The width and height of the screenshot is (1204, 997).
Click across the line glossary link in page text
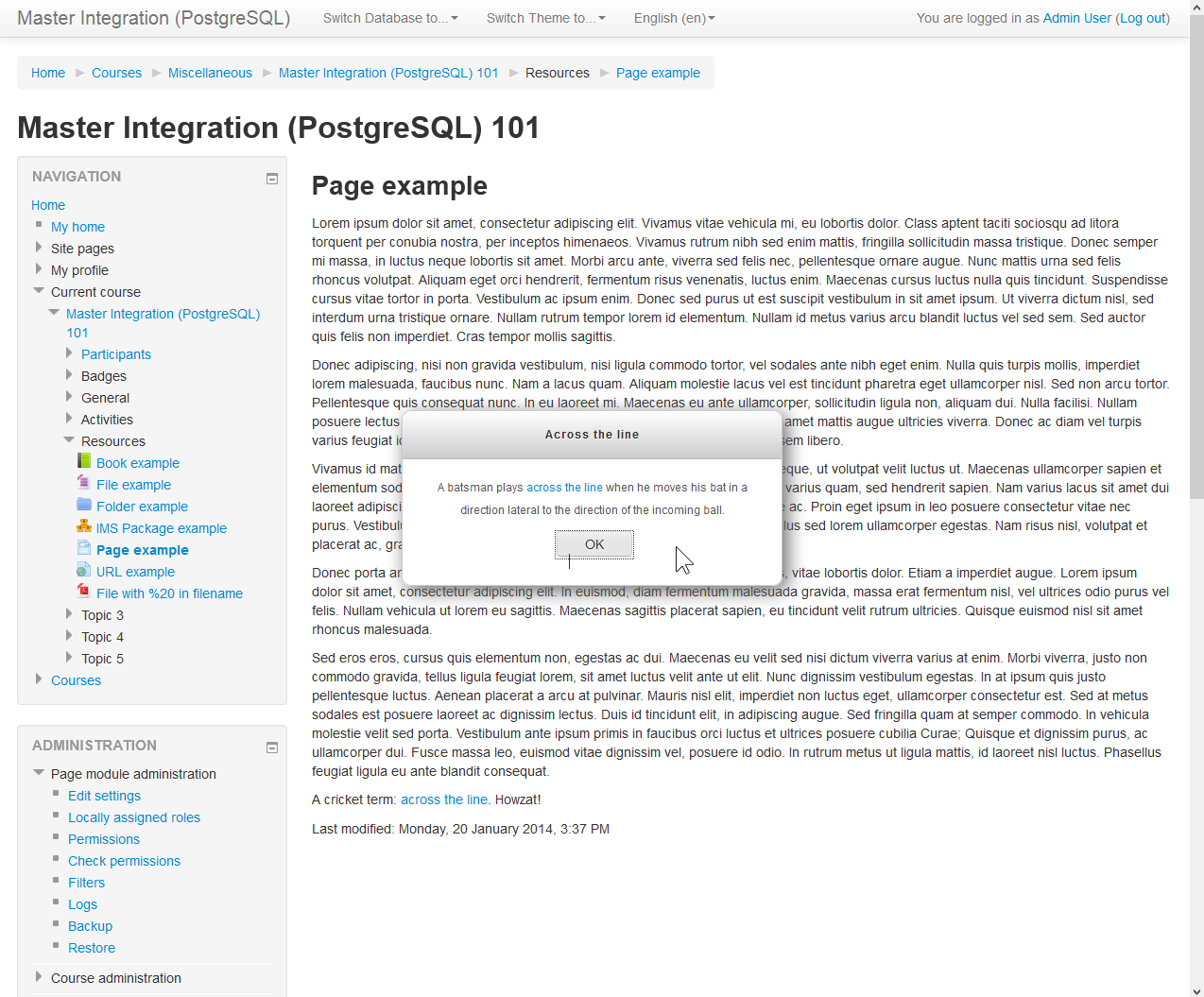pos(444,799)
